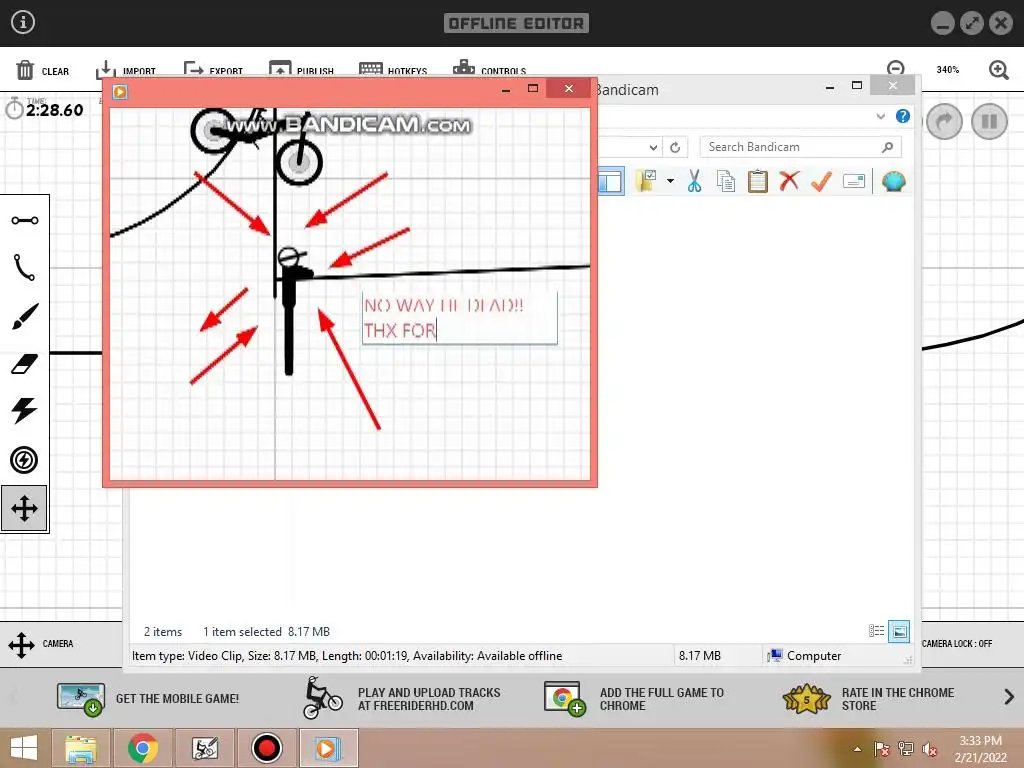Viewport: 1024px width, 768px height.
Task: Switch Explorer to large icons view
Action: pos(899,632)
